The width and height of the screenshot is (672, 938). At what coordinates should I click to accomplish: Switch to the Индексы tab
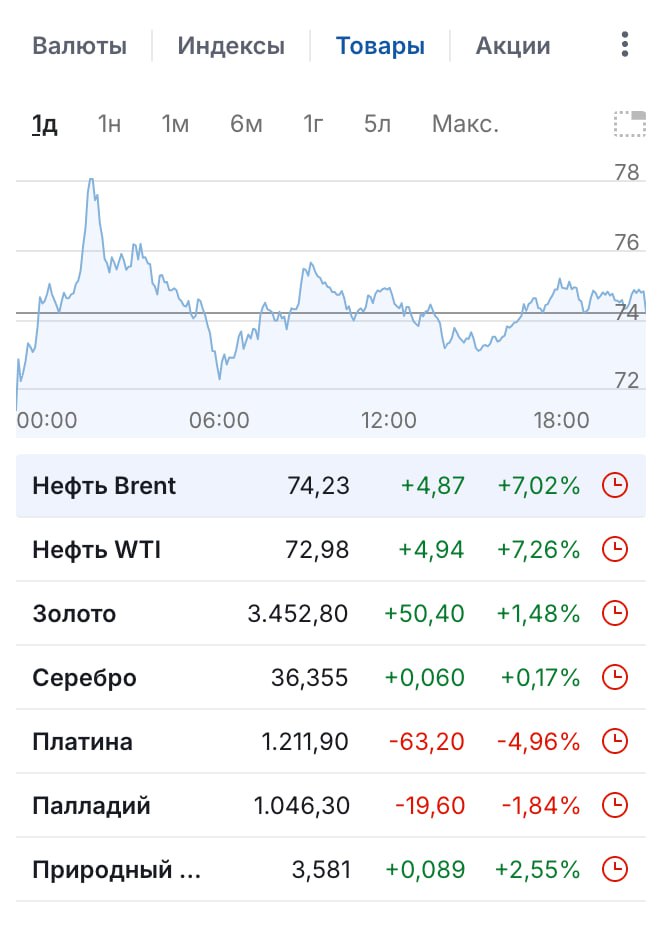point(231,46)
